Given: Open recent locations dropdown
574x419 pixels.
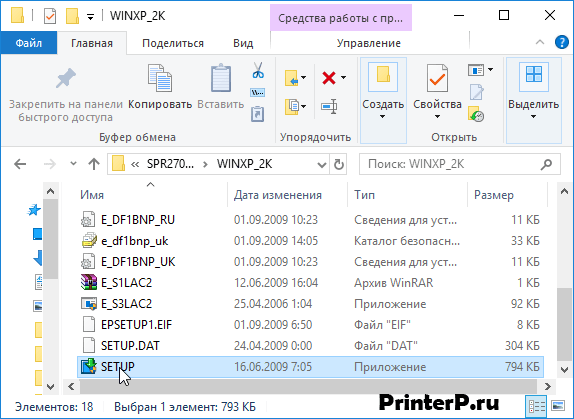Looking at the screenshot, I should click(73, 164).
